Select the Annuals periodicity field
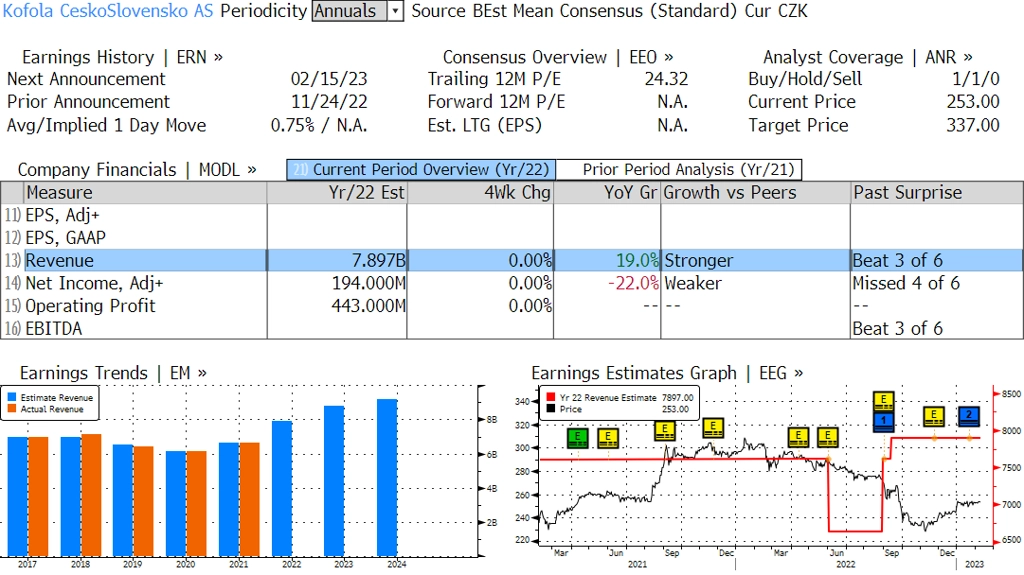Screen dimensions: 1024x575 [349, 11]
